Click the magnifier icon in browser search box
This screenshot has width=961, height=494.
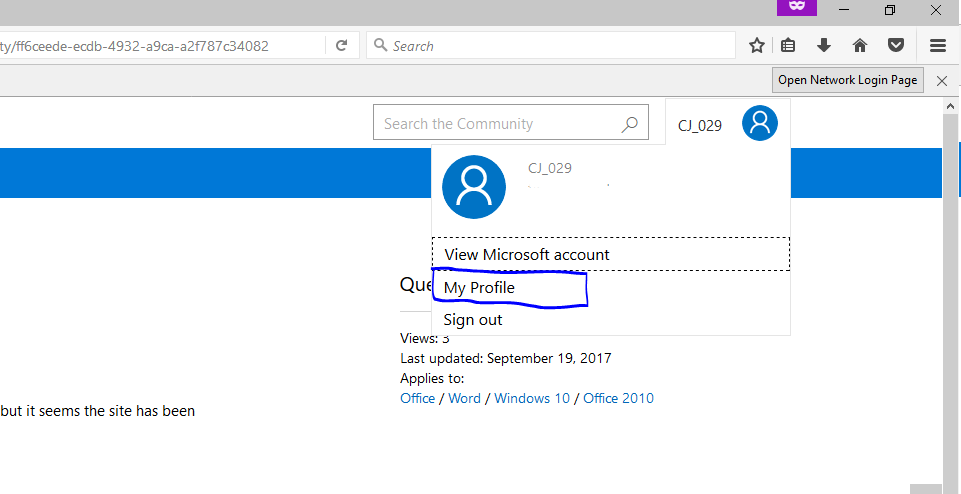pos(381,45)
